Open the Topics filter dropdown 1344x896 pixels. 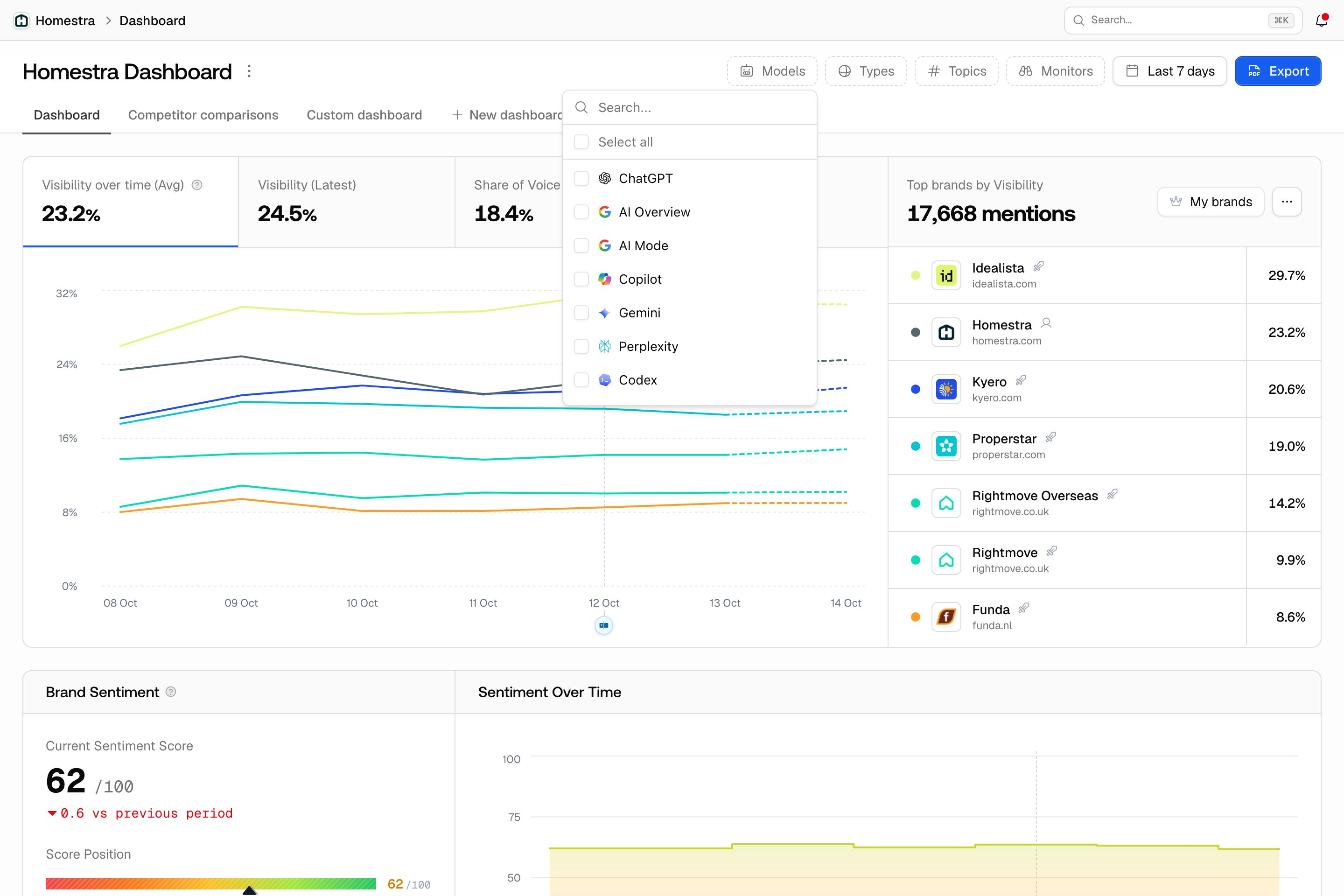pos(957,71)
